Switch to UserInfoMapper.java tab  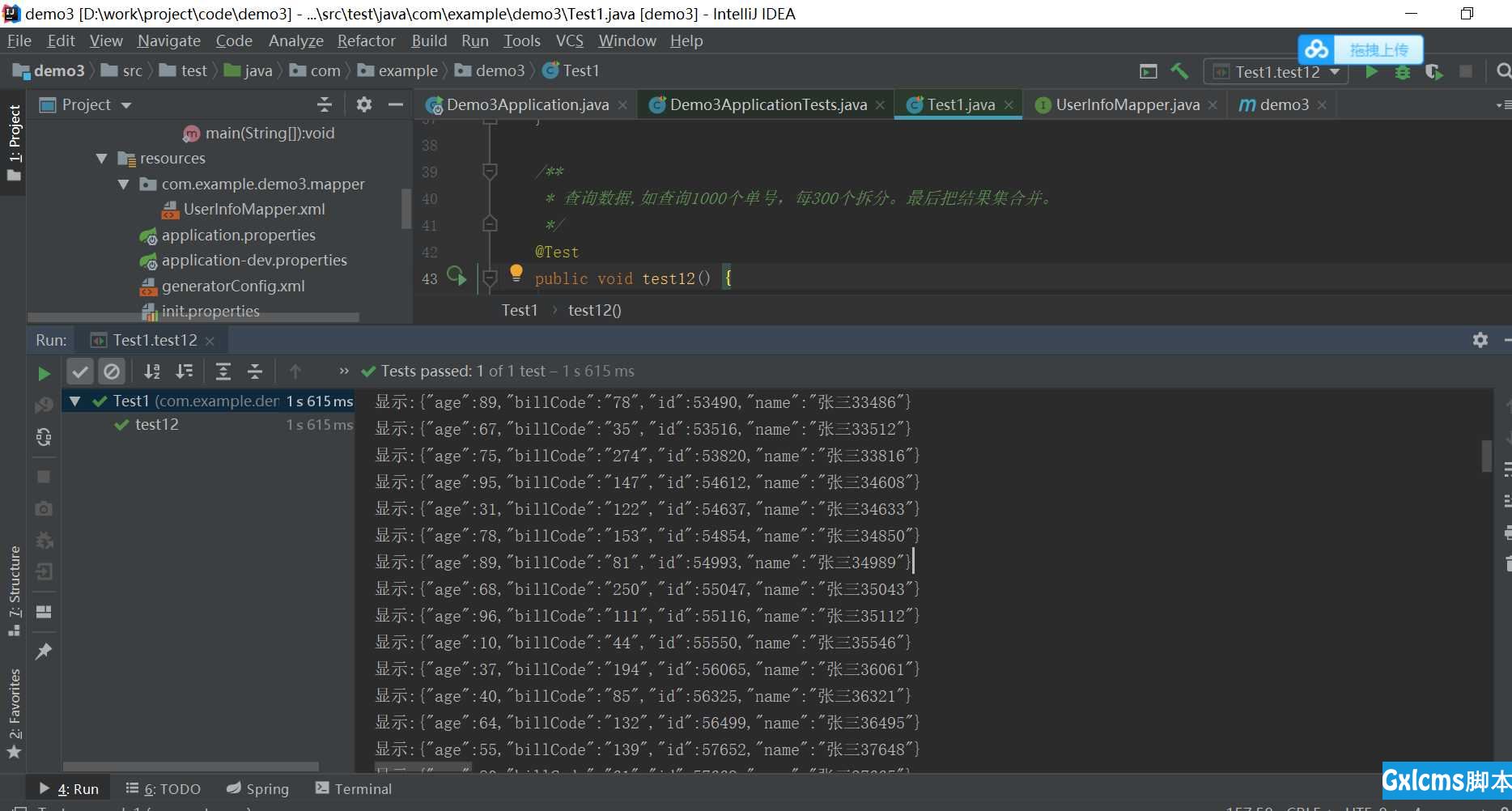pos(1127,104)
